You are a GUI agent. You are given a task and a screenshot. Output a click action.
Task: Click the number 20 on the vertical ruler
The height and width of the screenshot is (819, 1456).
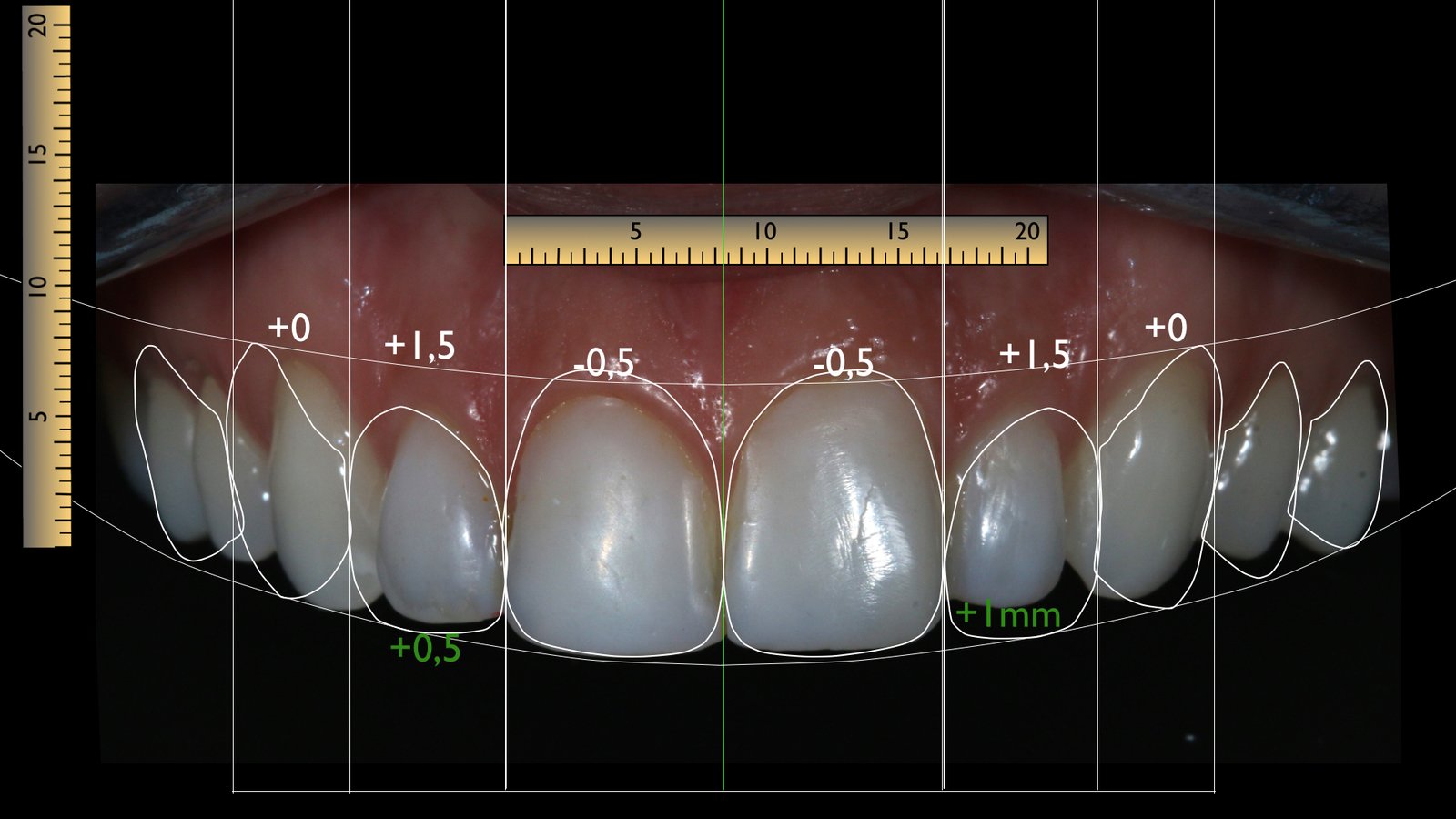pos(37,25)
